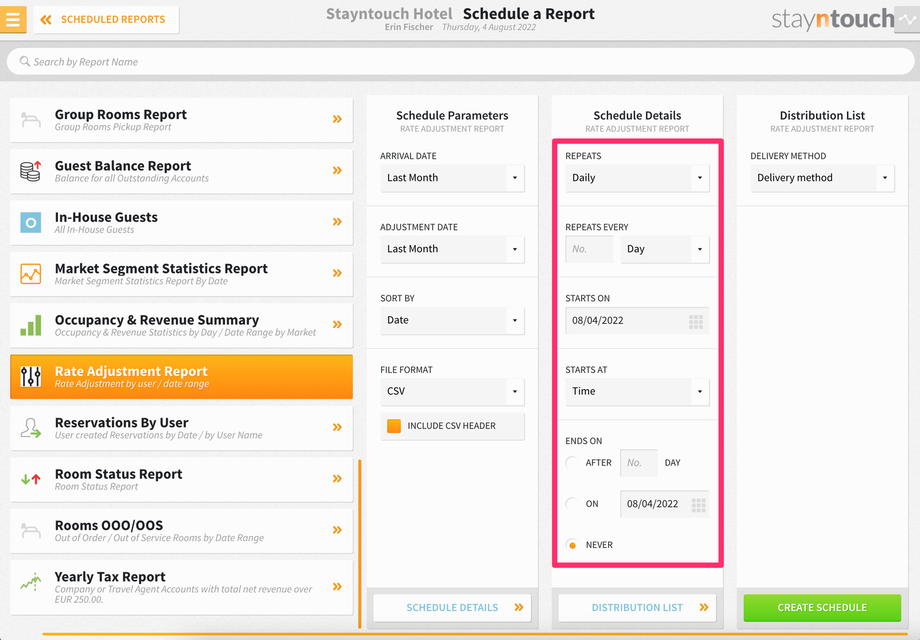Open the File Format CSV dropdown
This screenshot has height=640, width=920.
[452, 391]
